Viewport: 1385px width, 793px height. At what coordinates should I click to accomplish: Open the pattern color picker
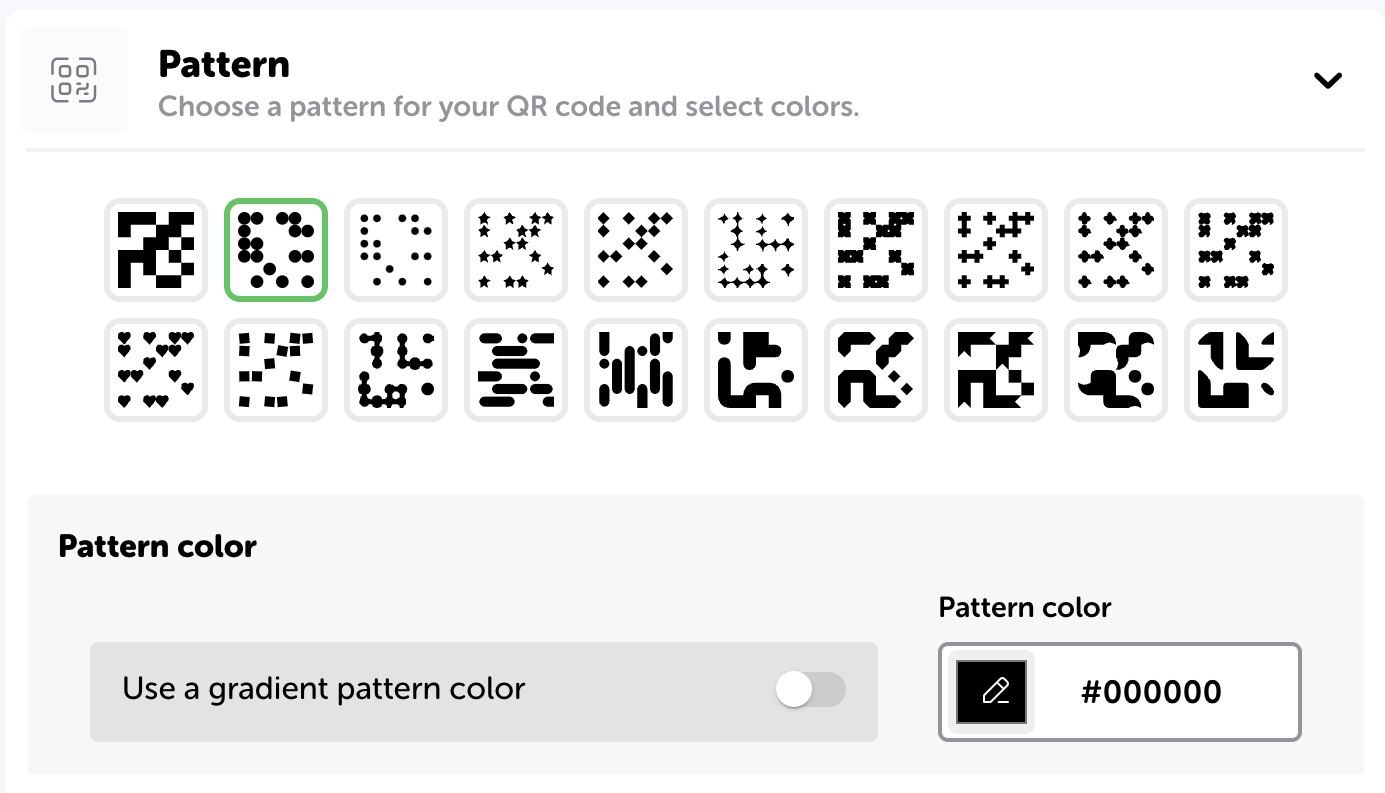point(991,691)
